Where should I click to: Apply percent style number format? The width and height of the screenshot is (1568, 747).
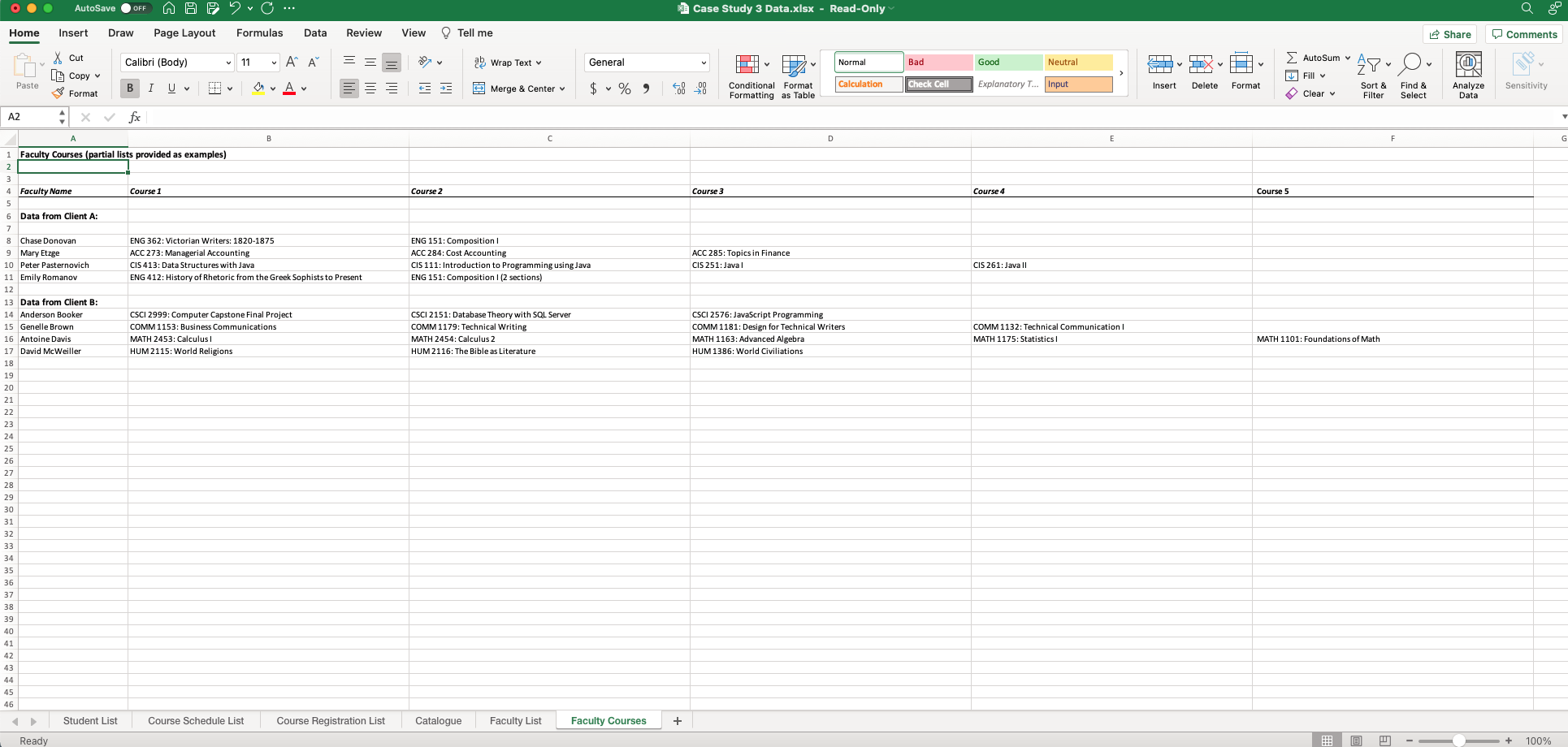click(x=625, y=89)
